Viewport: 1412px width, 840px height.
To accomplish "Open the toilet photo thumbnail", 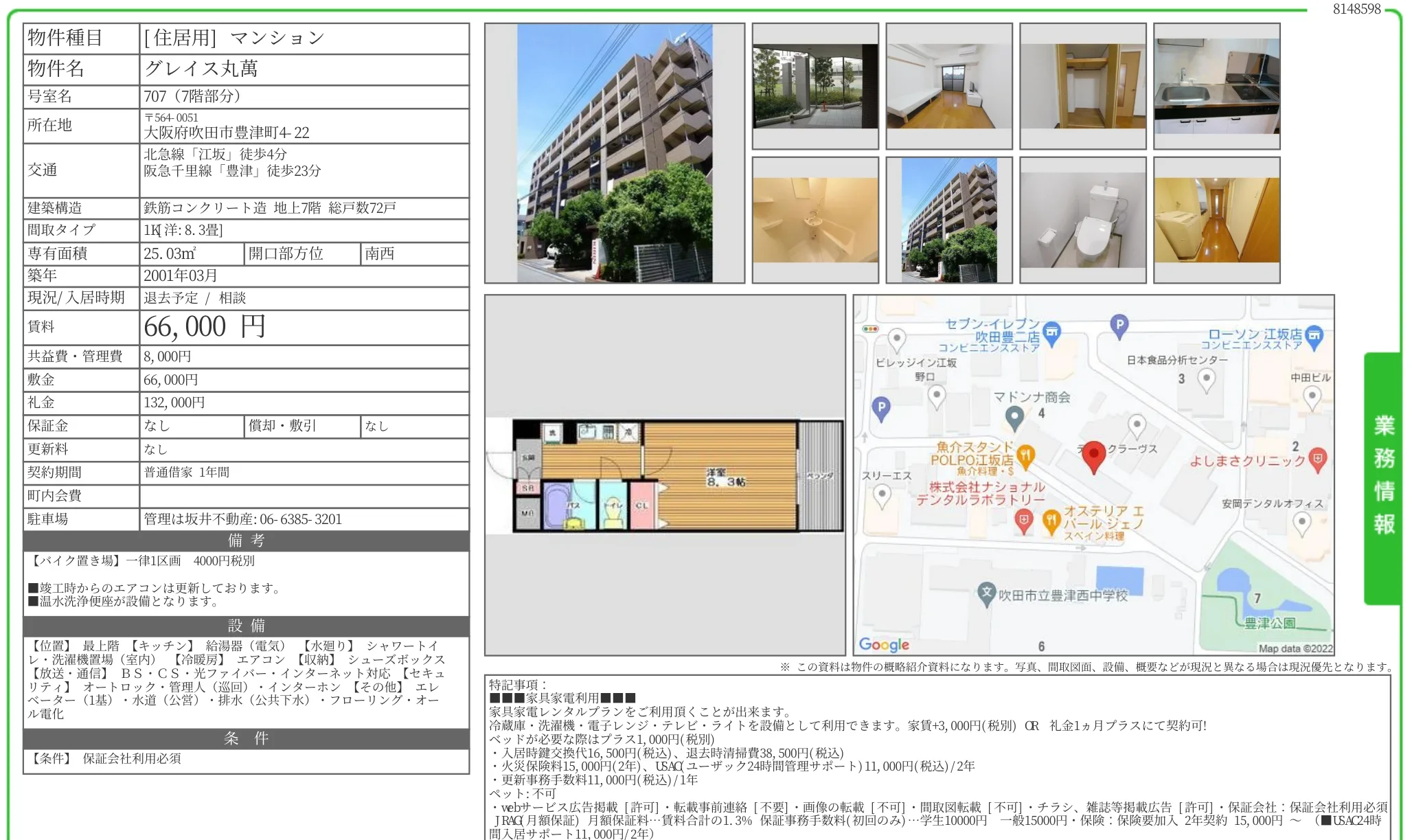I will [x=1082, y=220].
